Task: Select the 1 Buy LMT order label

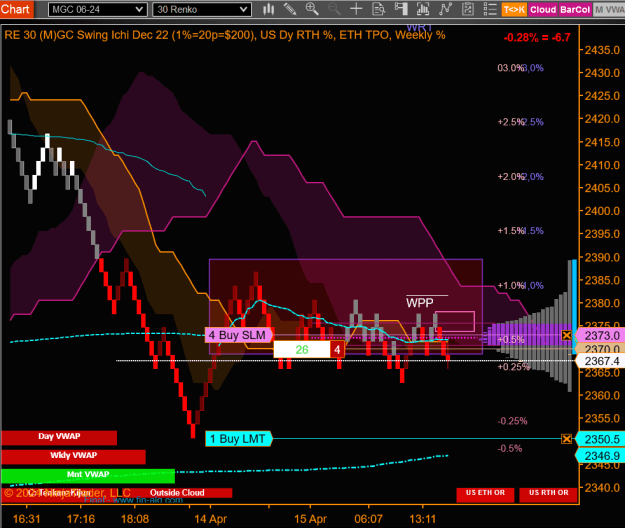Action: pyautogui.click(x=238, y=439)
